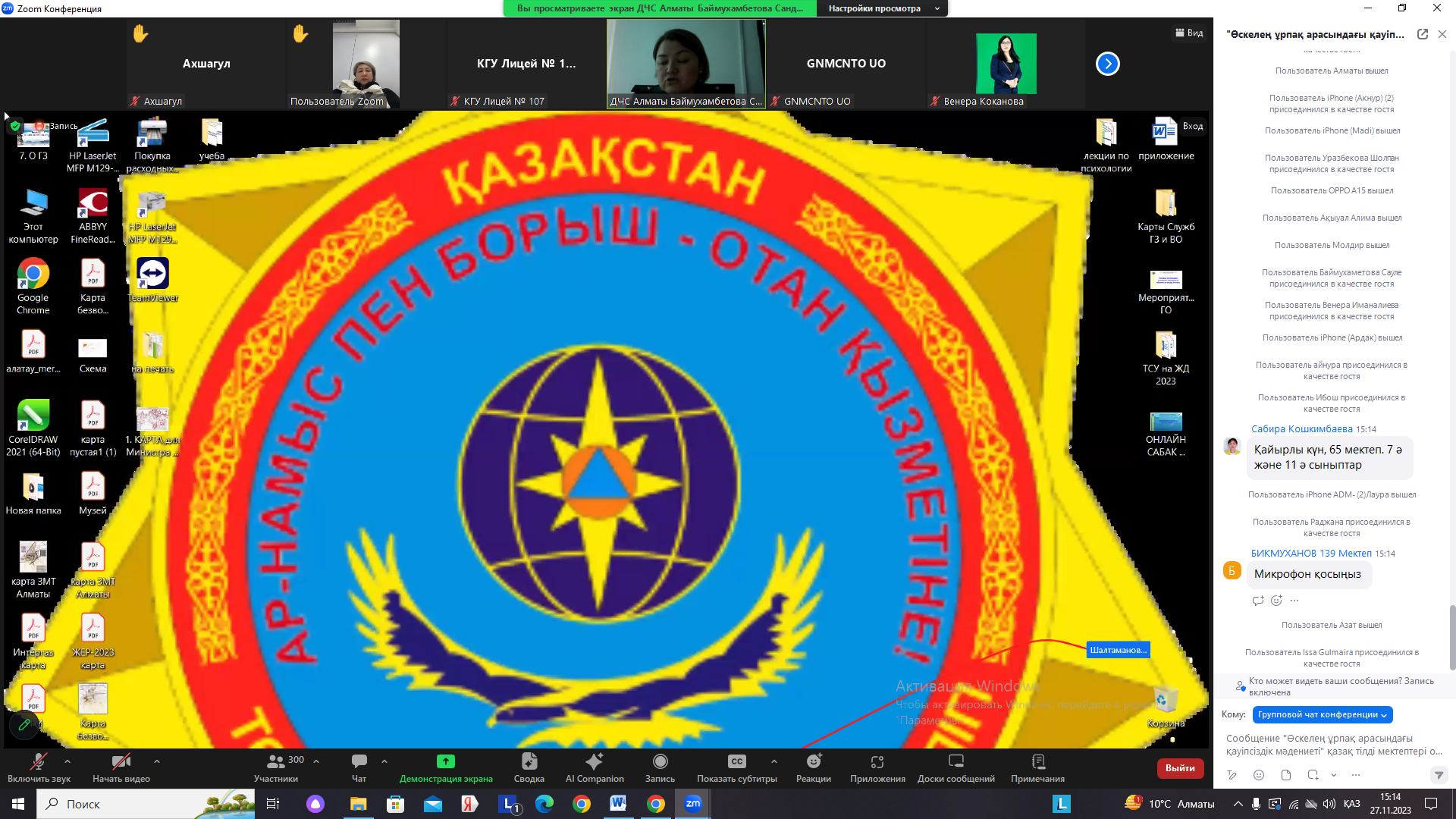Open the Windows Start menu

18,804
